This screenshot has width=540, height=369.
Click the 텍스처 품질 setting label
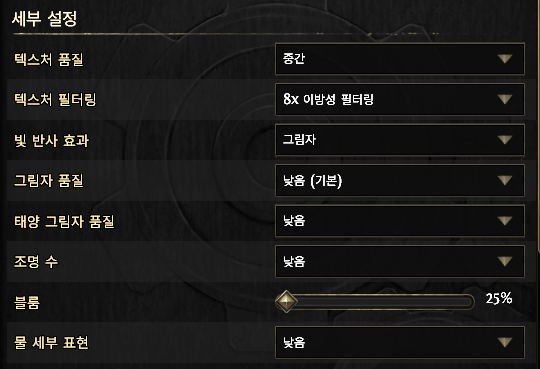click(x=49, y=59)
